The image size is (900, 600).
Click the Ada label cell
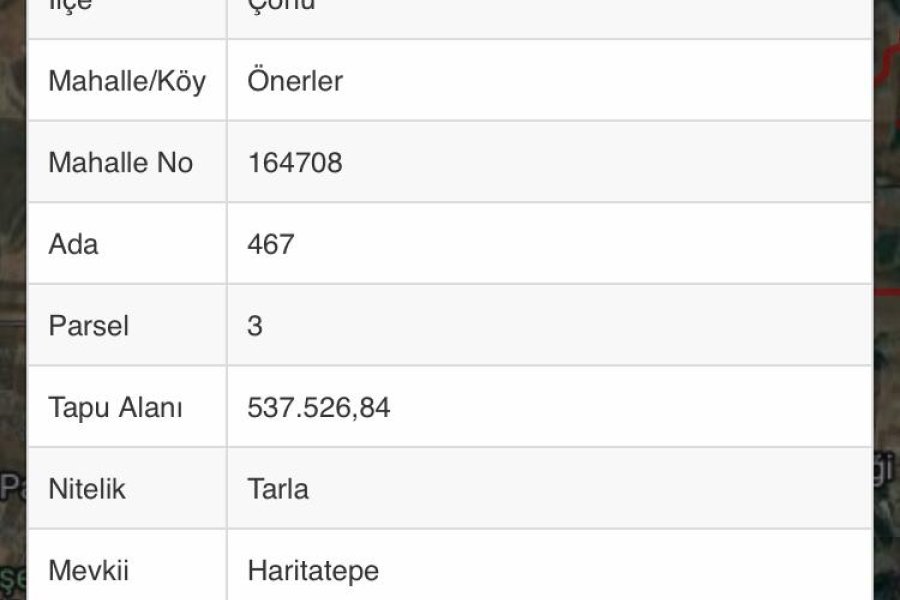(x=127, y=243)
